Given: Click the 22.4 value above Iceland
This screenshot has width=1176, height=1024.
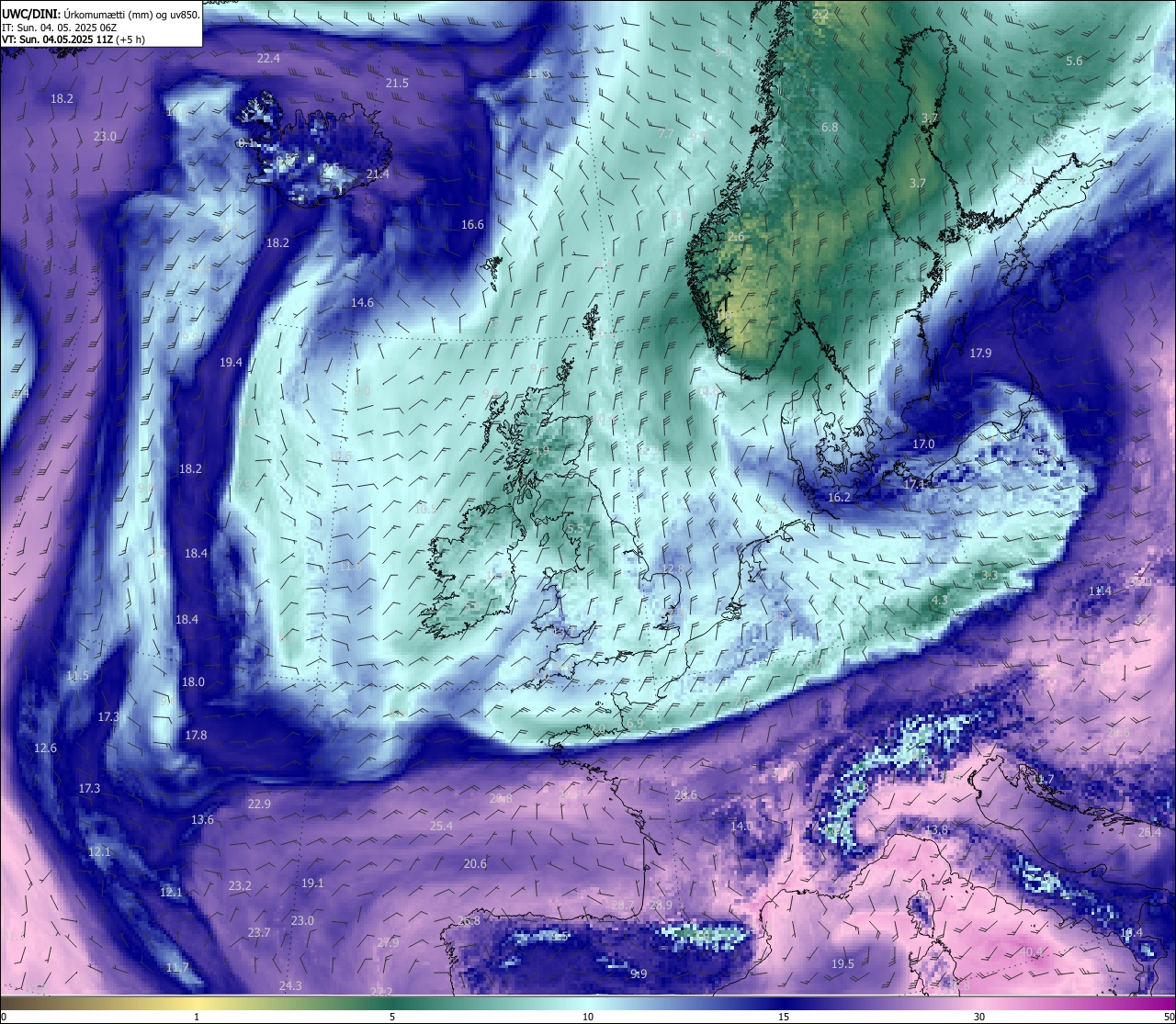Looking at the screenshot, I should (268, 58).
